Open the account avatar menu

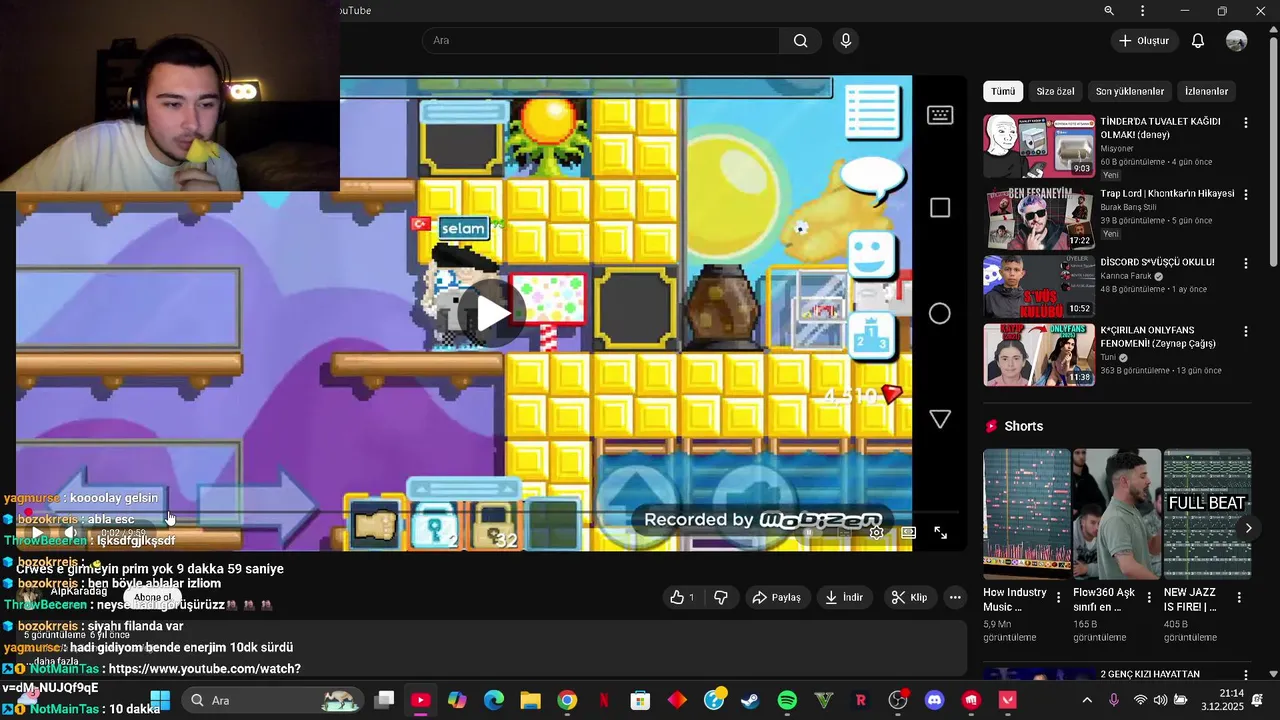pyautogui.click(x=1237, y=41)
